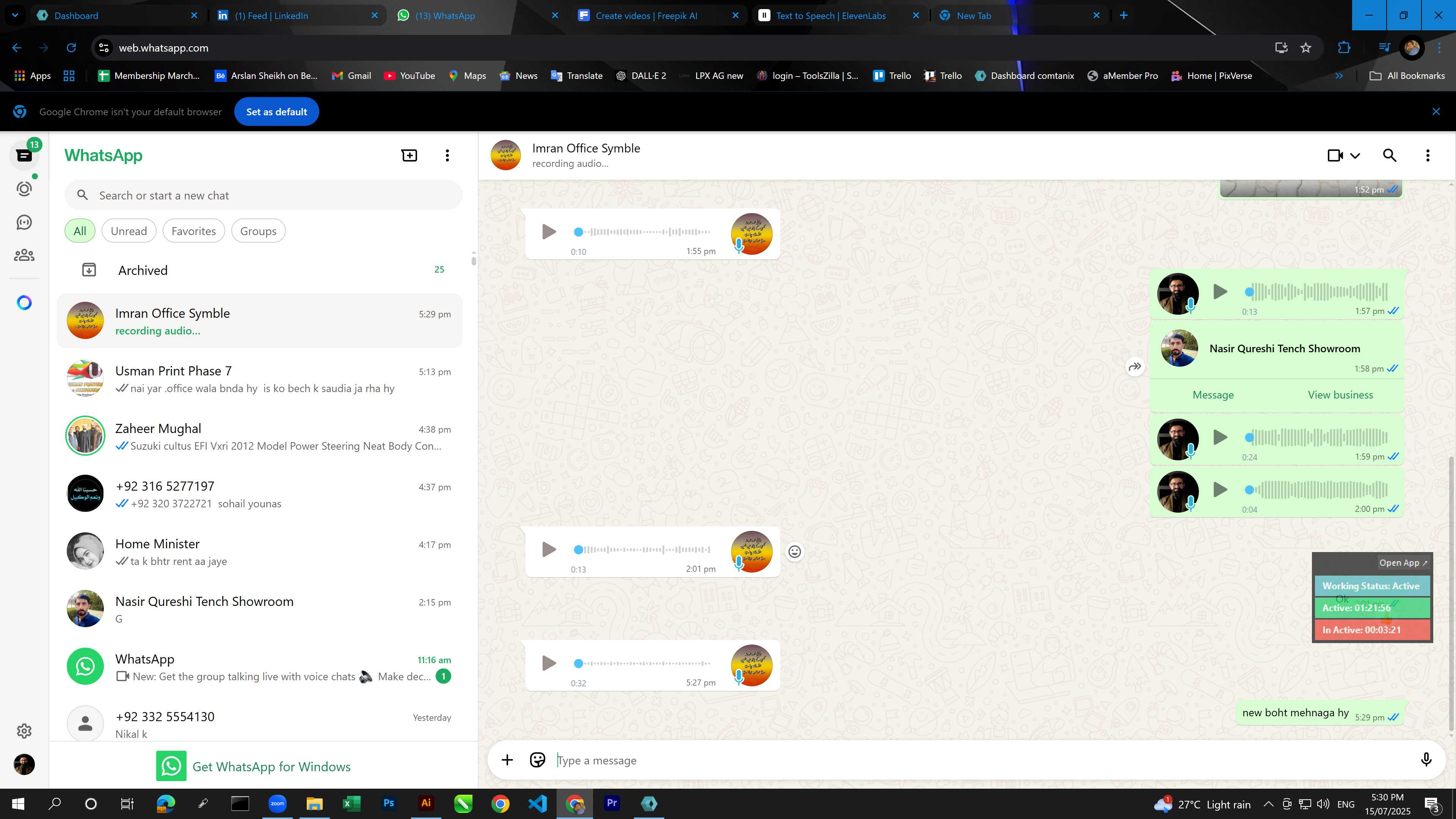Viewport: 1456px width, 819px height.
Task: Select the Unread chat filter
Action: point(129,231)
